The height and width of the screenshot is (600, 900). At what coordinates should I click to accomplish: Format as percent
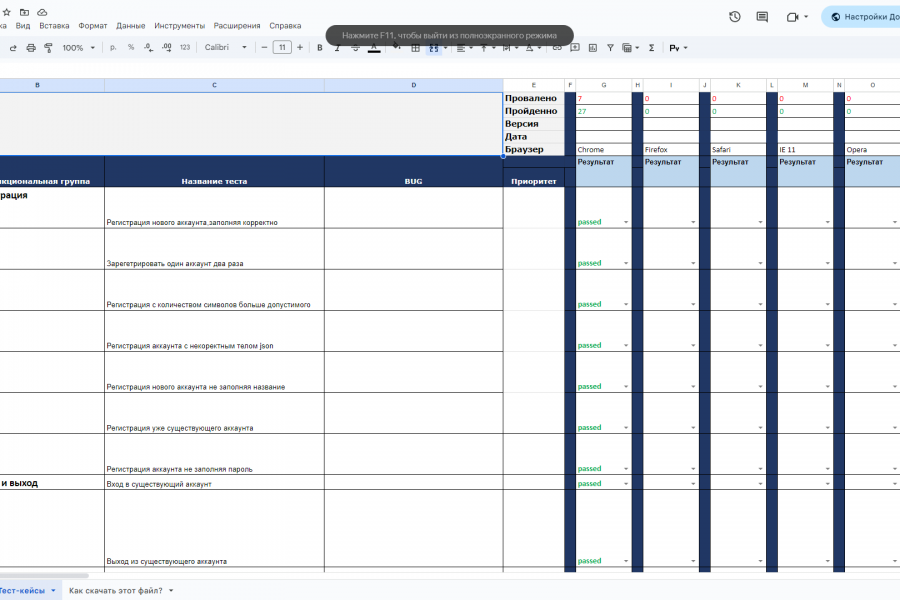(131, 48)
